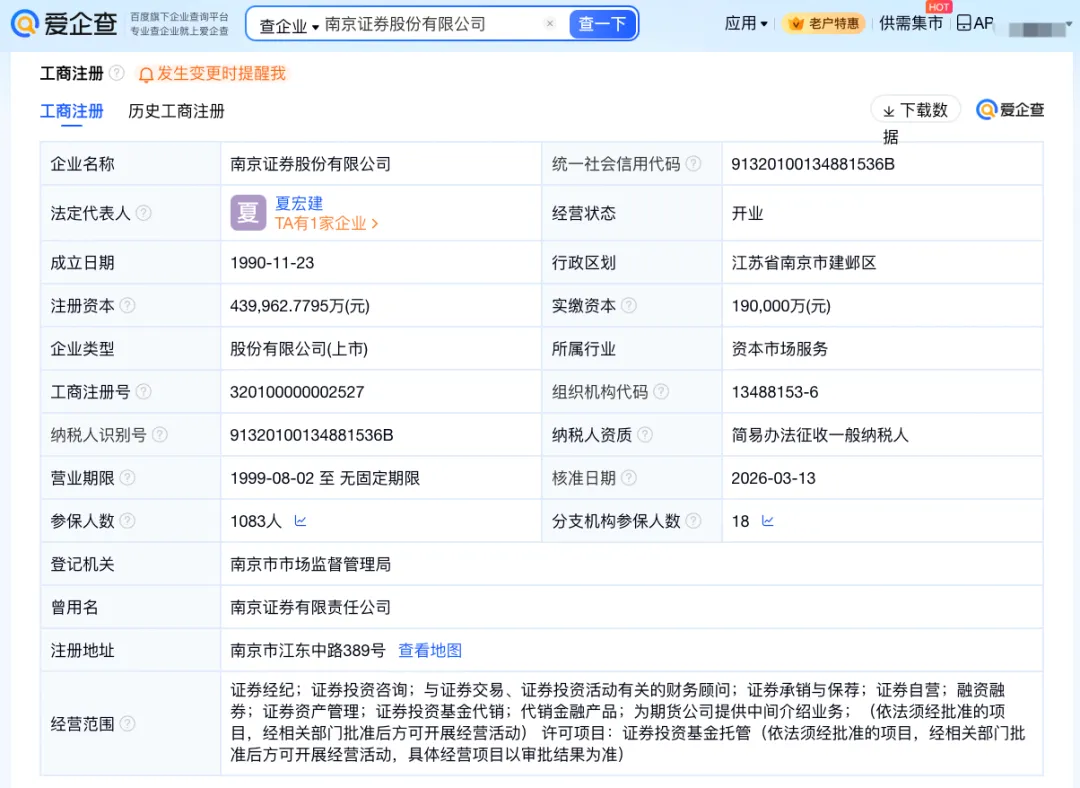Open the 老户特惠 promotion
The height and width of the screenshot is (788, 1080).
pos(824,23)
